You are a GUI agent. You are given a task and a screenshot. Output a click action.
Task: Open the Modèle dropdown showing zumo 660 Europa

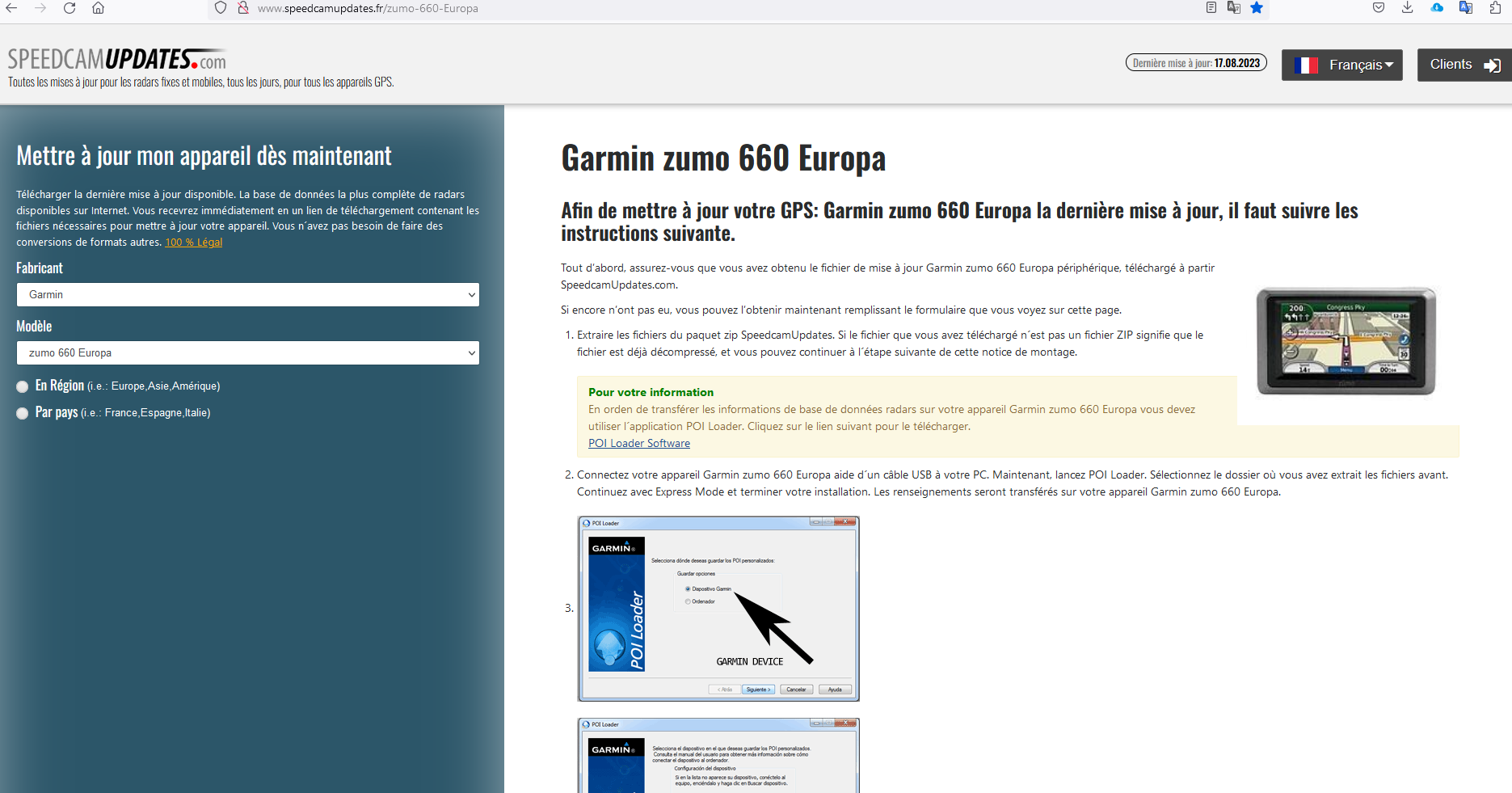[x=248, y=352]
